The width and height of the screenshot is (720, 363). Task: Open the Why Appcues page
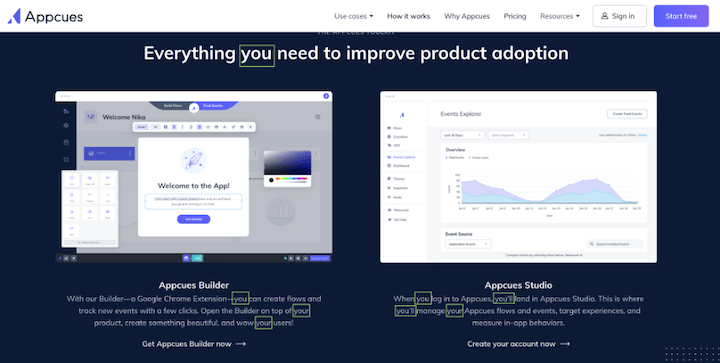coord(467,16)
